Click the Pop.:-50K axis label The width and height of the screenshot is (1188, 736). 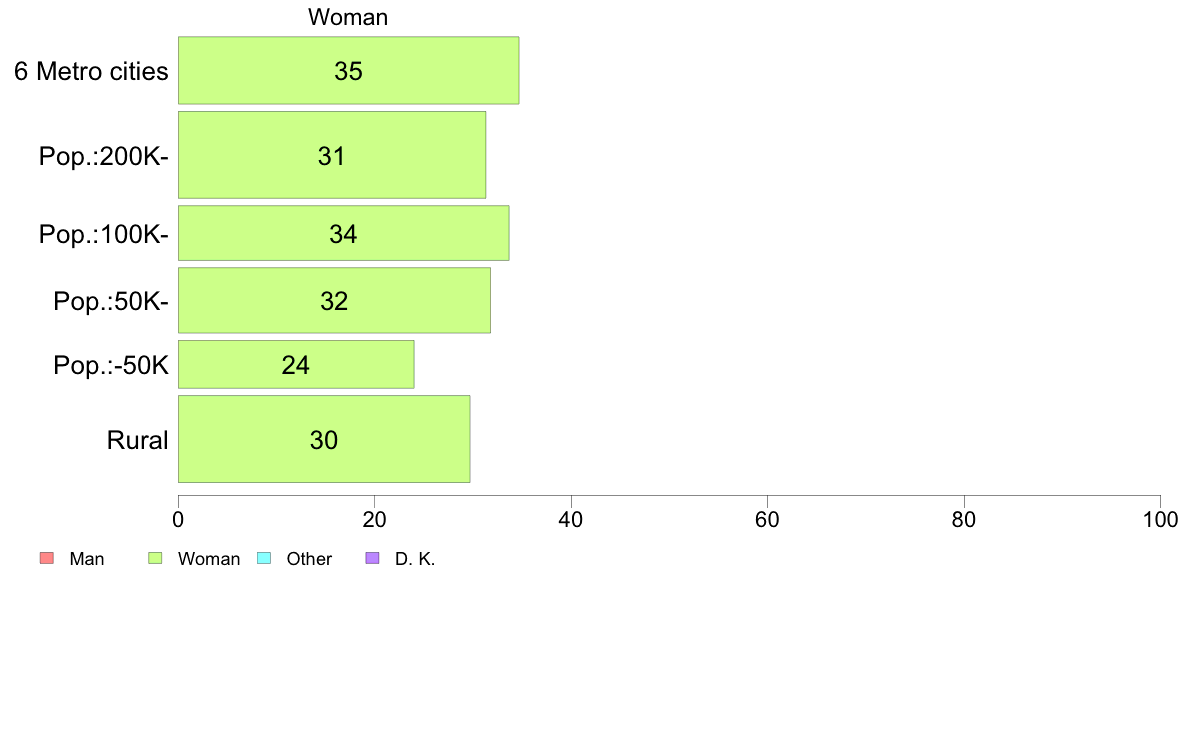click(111, 365)
